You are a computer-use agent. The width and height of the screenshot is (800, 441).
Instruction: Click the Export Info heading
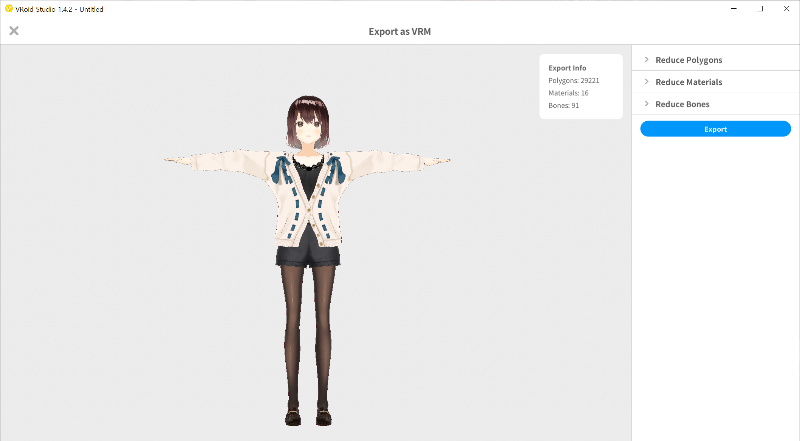(567, 68)
